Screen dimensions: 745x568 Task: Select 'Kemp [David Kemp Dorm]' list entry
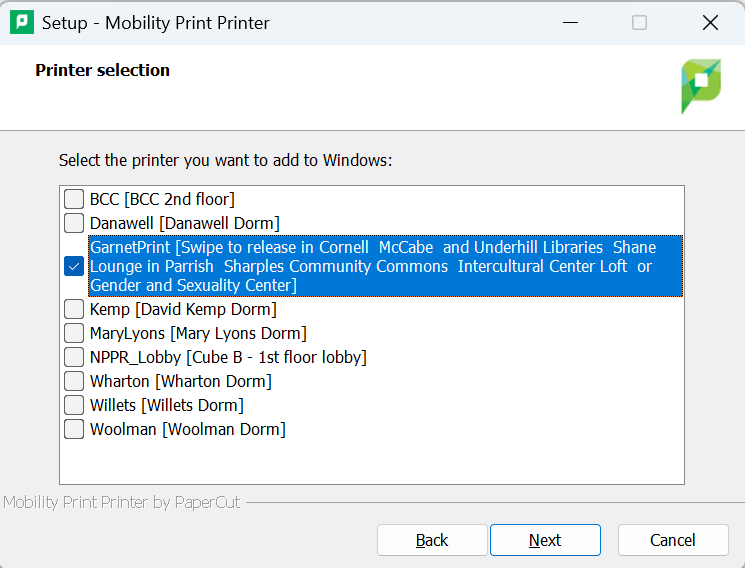(183, 309)
